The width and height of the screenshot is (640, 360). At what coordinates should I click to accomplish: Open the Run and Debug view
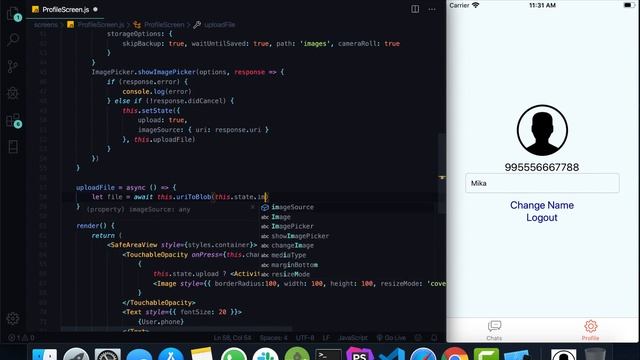click(x=13, y=93)
